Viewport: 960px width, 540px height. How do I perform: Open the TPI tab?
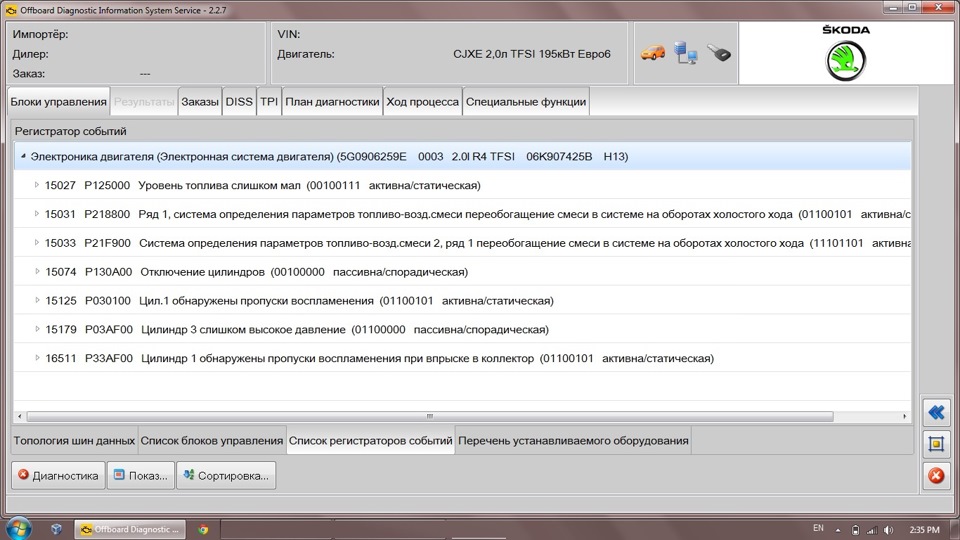coord(269,102)
